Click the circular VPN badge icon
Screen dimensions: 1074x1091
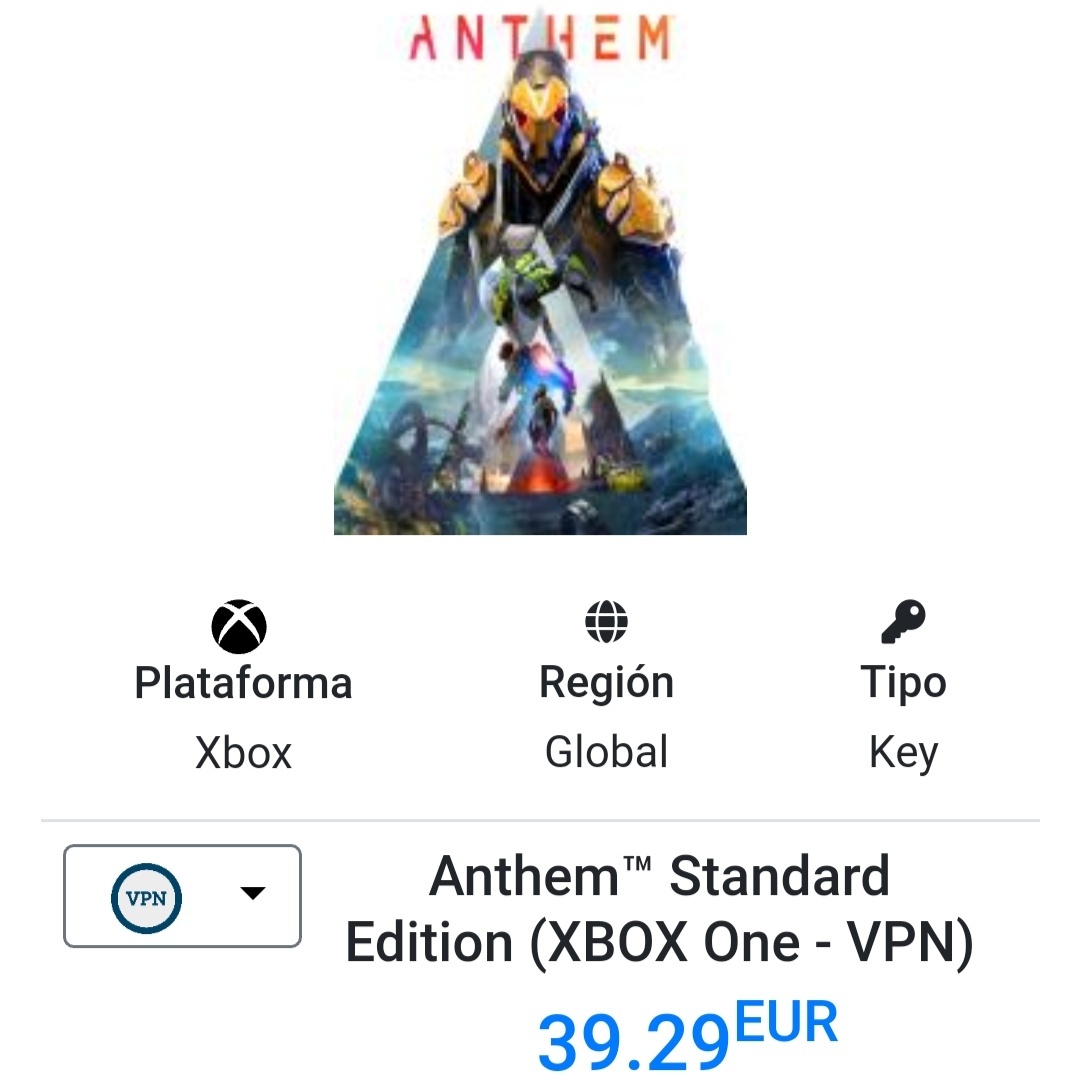147,898
